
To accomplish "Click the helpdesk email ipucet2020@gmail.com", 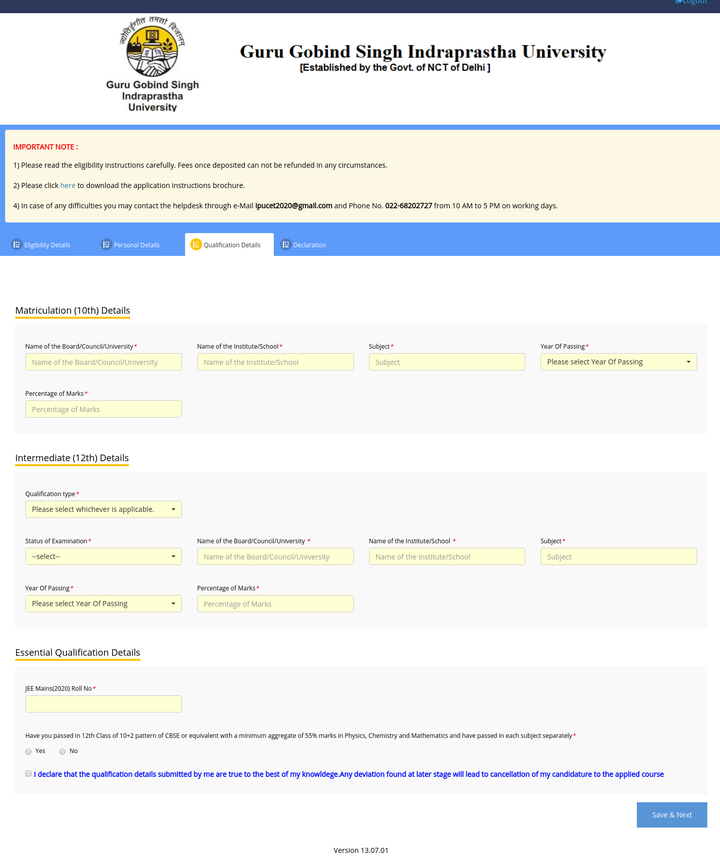I will (293, 206).
